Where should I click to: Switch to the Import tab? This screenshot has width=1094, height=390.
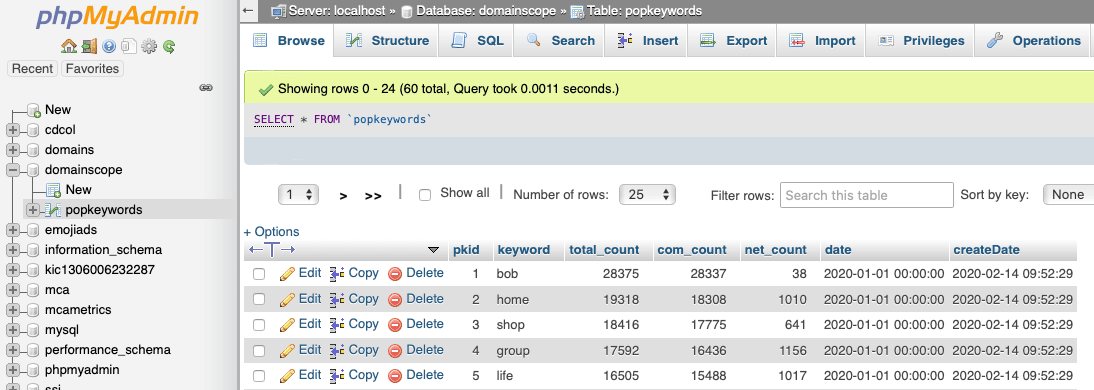(822, 40)
